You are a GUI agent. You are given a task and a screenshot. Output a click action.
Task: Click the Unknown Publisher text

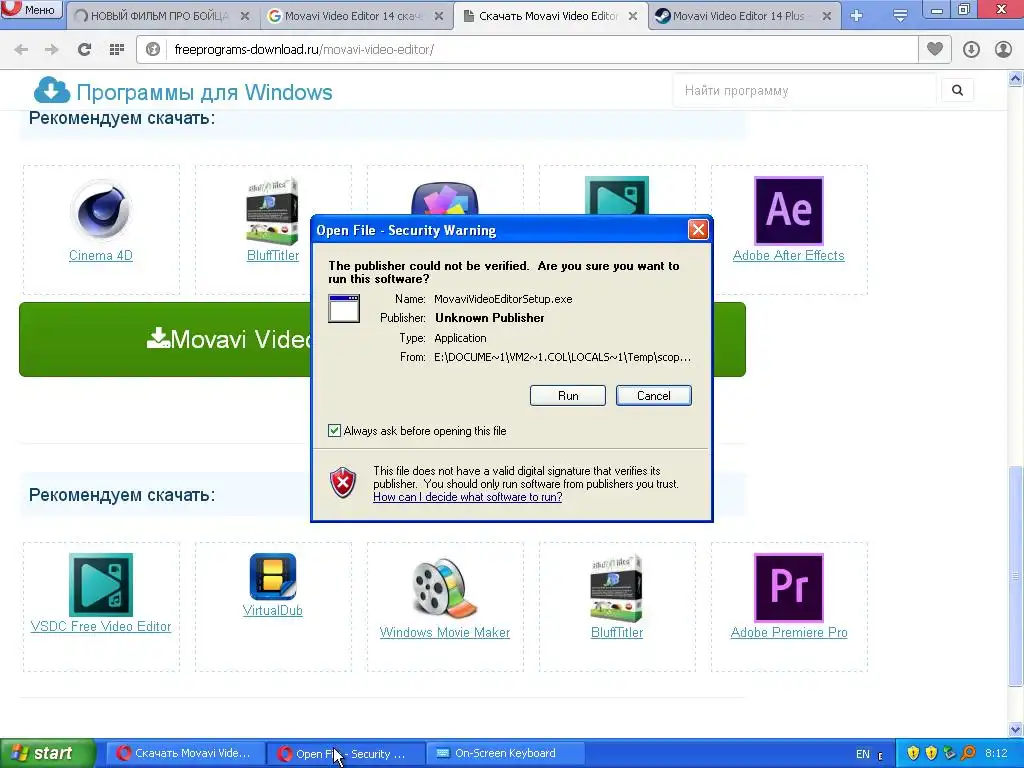[x=490, y=318]
